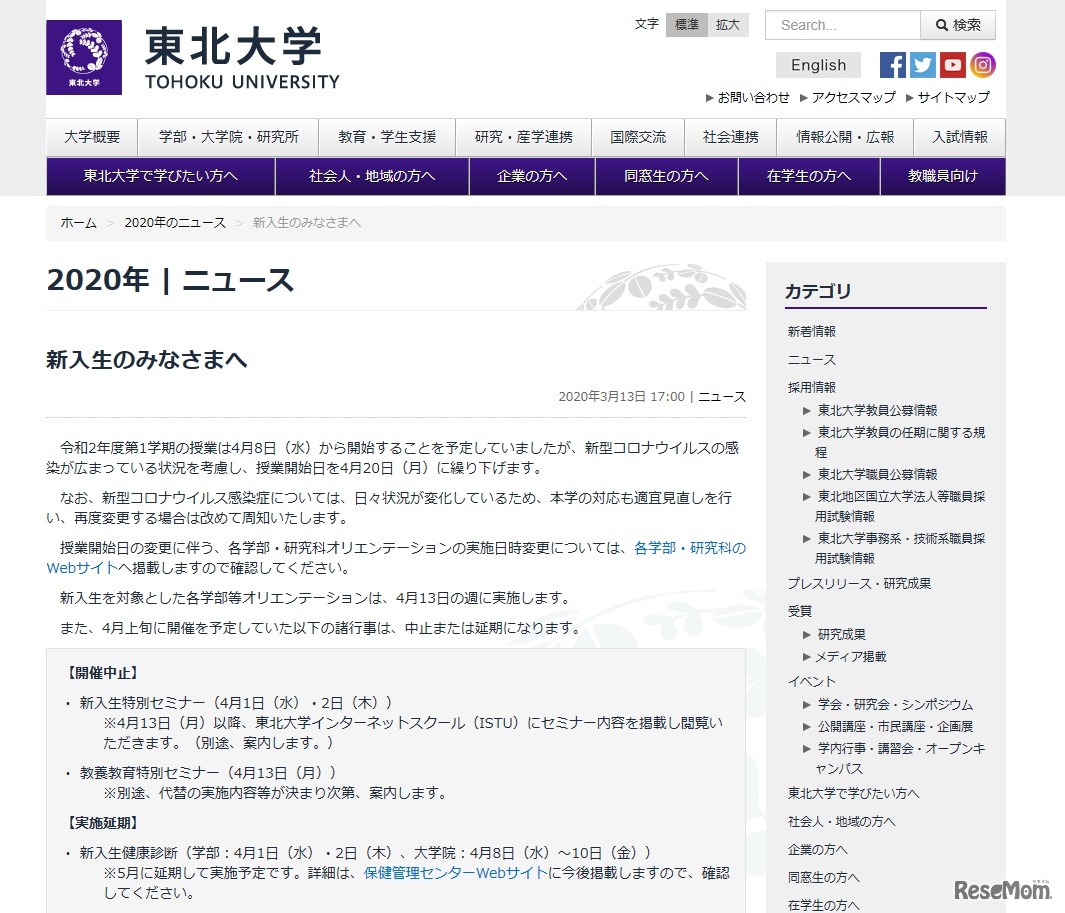Click the Tohoku University purple logo
Screen dimensions: 1065x913
[84, 57]
